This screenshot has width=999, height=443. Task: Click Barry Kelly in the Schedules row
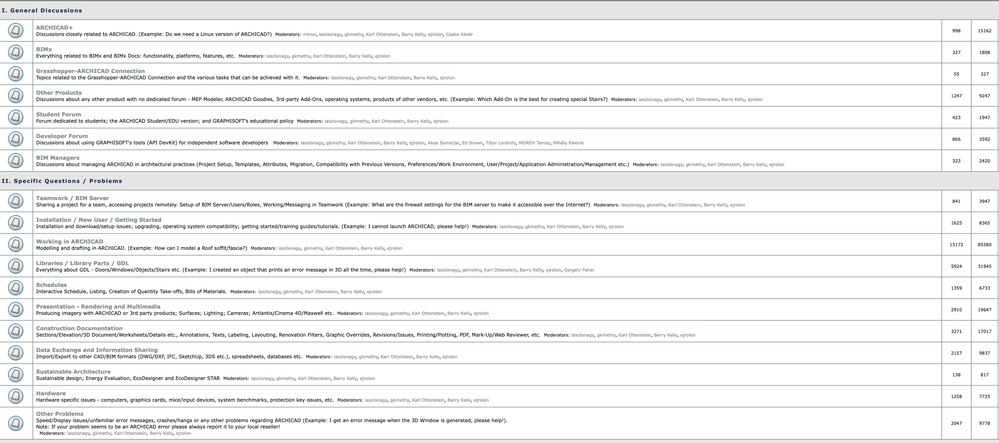352,292
